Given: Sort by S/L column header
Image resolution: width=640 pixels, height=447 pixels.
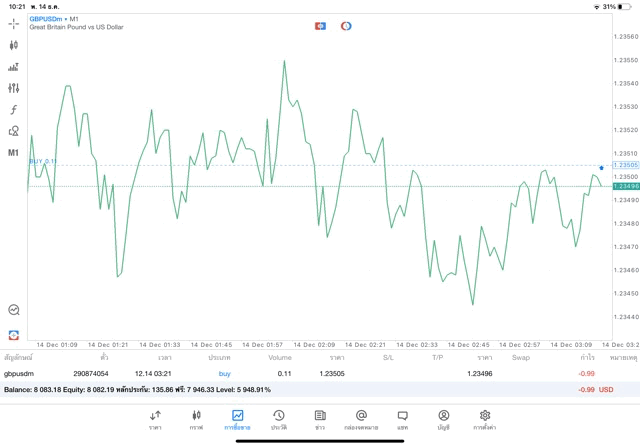Looking at the screenshot, I should click(388, 358).
